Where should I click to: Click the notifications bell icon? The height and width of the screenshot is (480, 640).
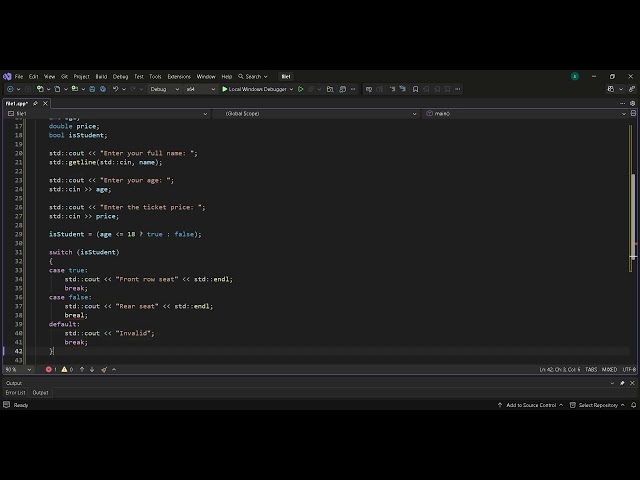[x=633, y=405]
